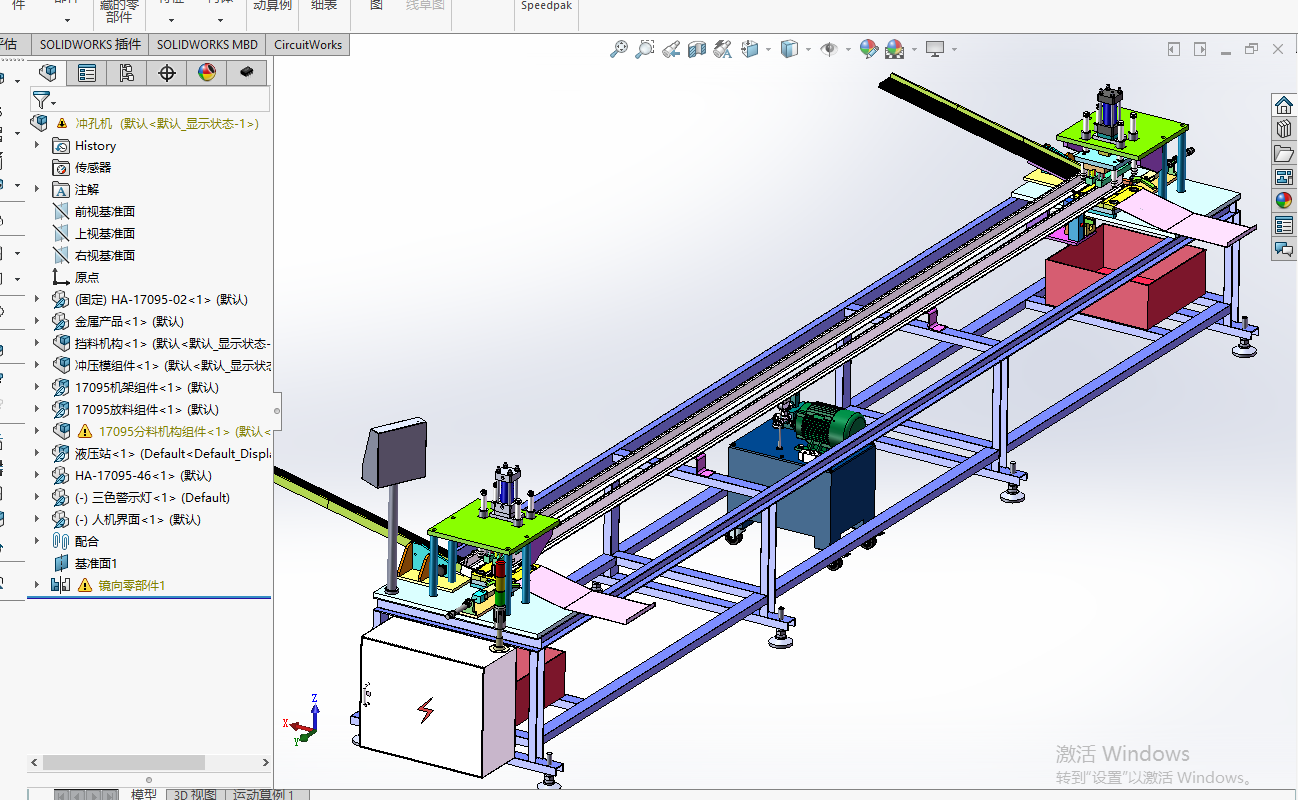This screenshot has height=800, width=1298.
Task: Expand the 配合 mates folder
Action: click(x=37, y=541)
